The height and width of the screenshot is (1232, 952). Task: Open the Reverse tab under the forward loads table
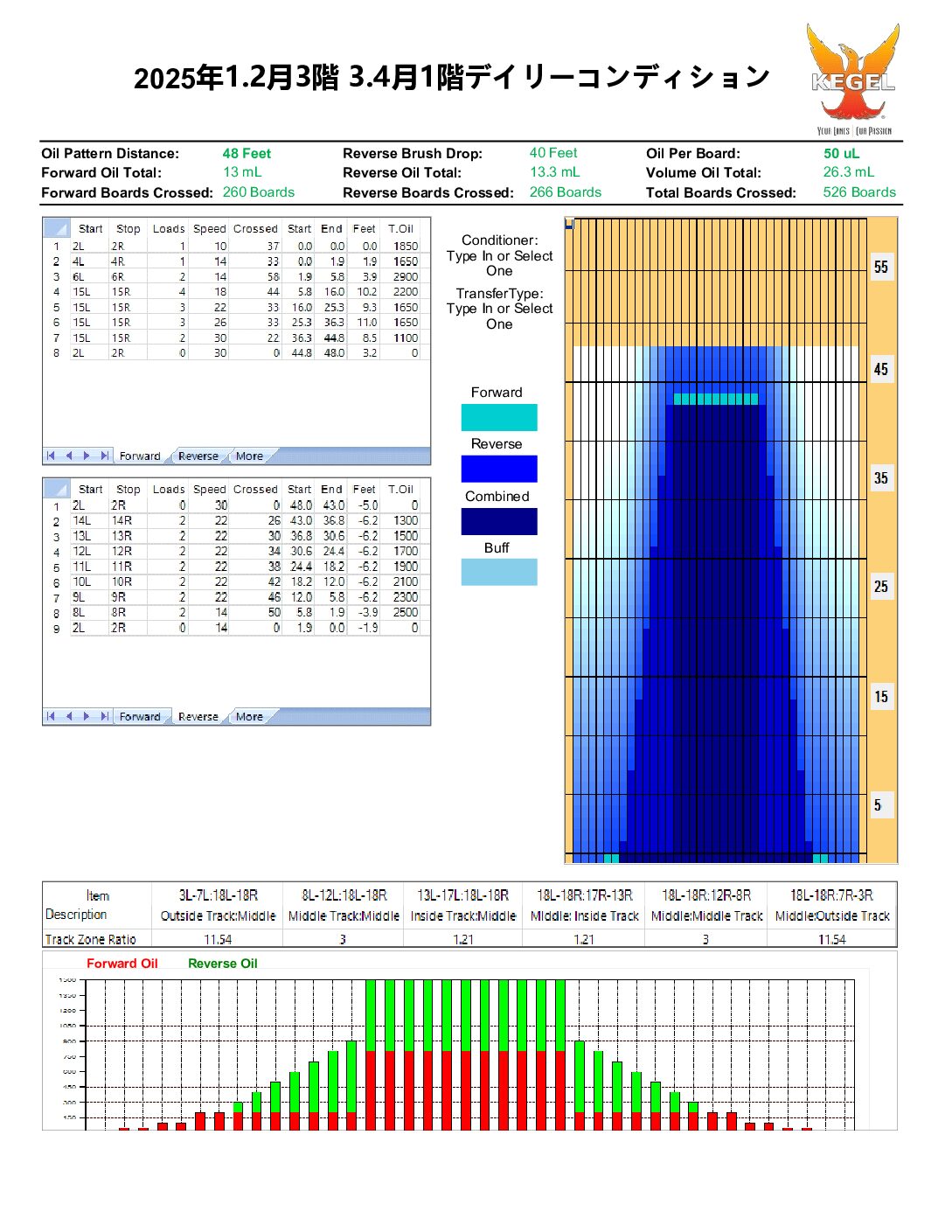point(198,456)
